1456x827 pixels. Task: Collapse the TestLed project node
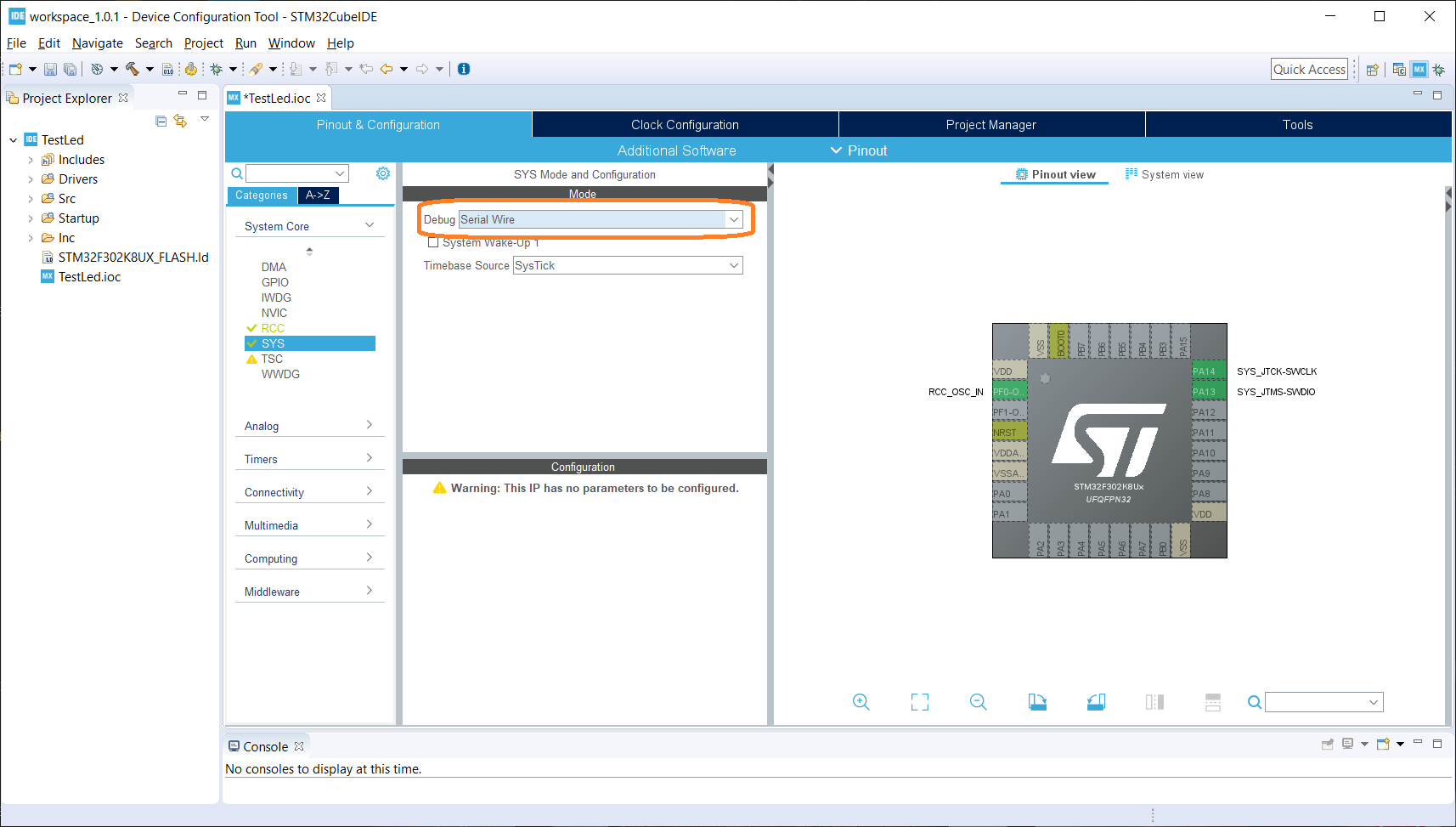(x=13, y=140)
